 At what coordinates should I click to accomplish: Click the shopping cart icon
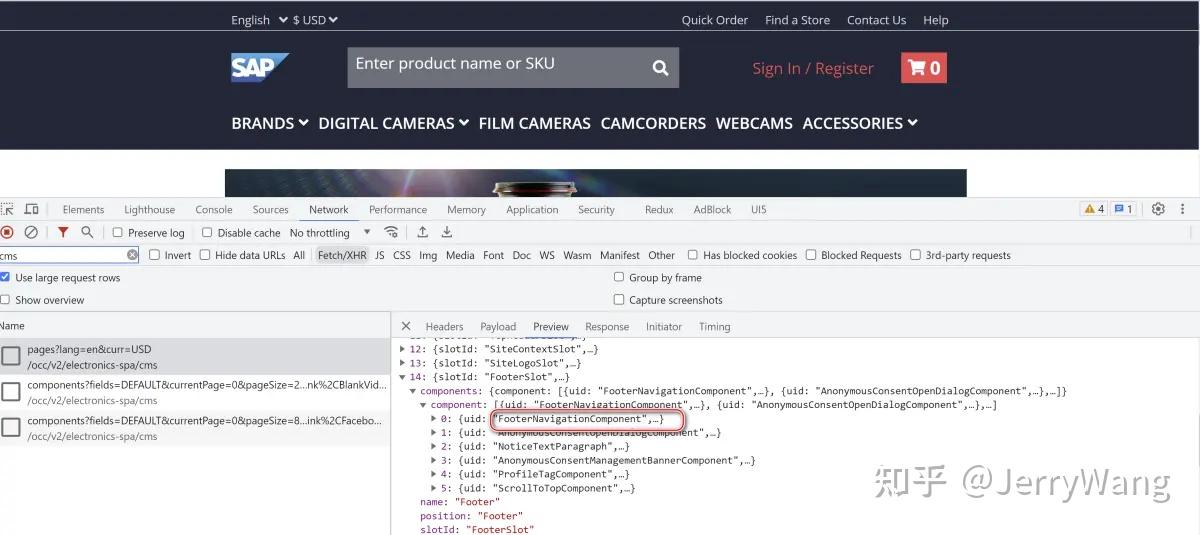point(924,68)
